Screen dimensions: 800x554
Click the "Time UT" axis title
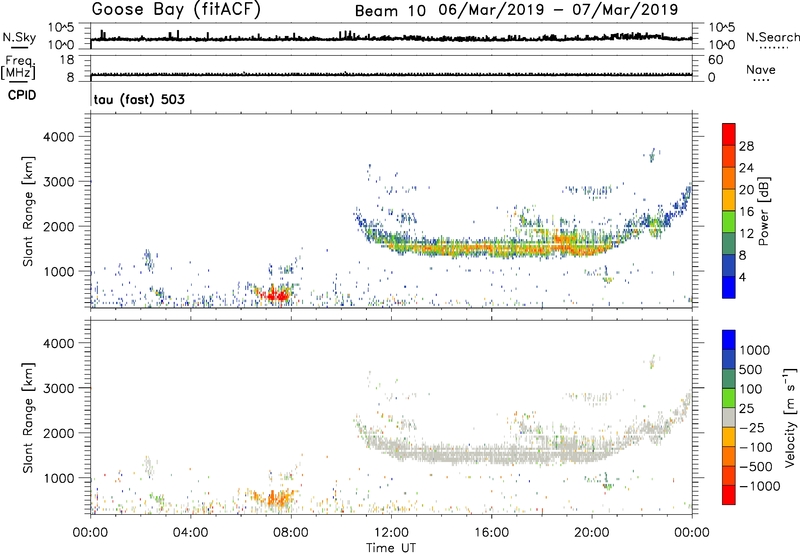(x=391, y=548)
